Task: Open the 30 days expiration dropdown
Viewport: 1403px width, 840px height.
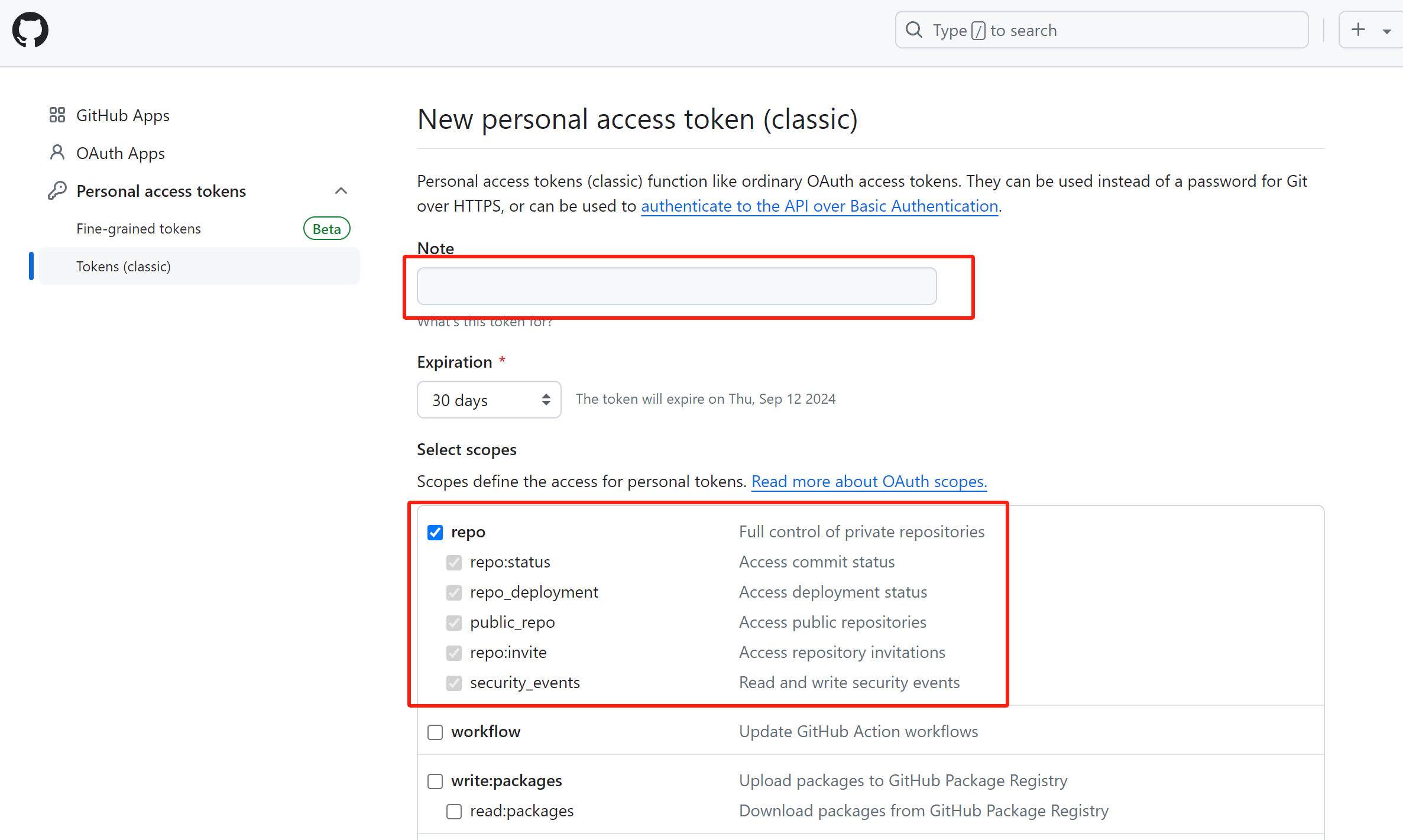Action: click(x=489, y=400)
